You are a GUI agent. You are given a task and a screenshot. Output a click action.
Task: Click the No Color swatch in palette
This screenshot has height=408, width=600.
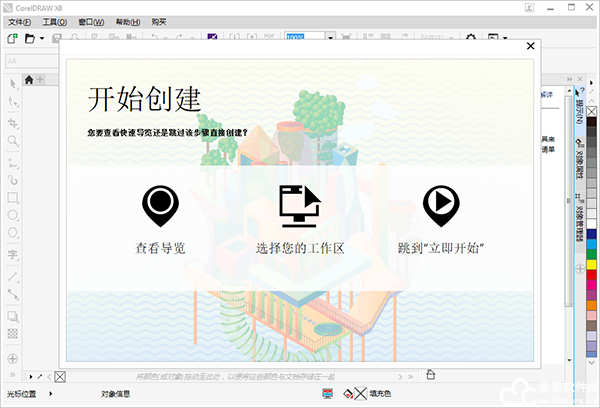coord(592,111)
